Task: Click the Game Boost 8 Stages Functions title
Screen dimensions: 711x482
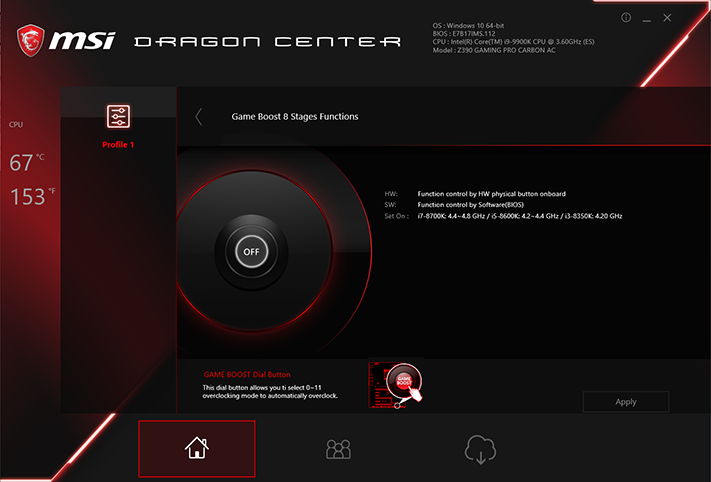Action: tap(295, 117)
